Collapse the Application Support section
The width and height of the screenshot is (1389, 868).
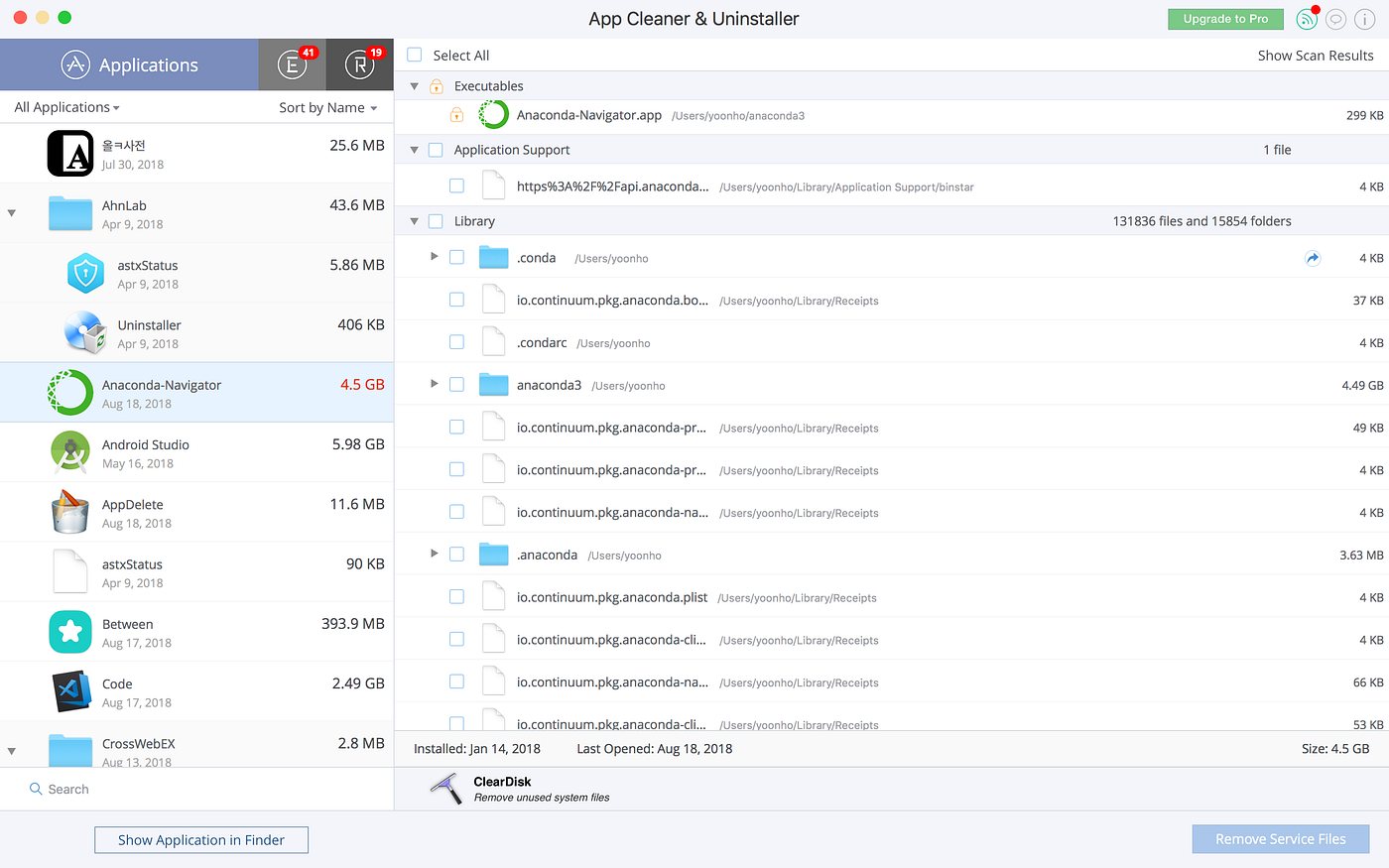(414, 149)
